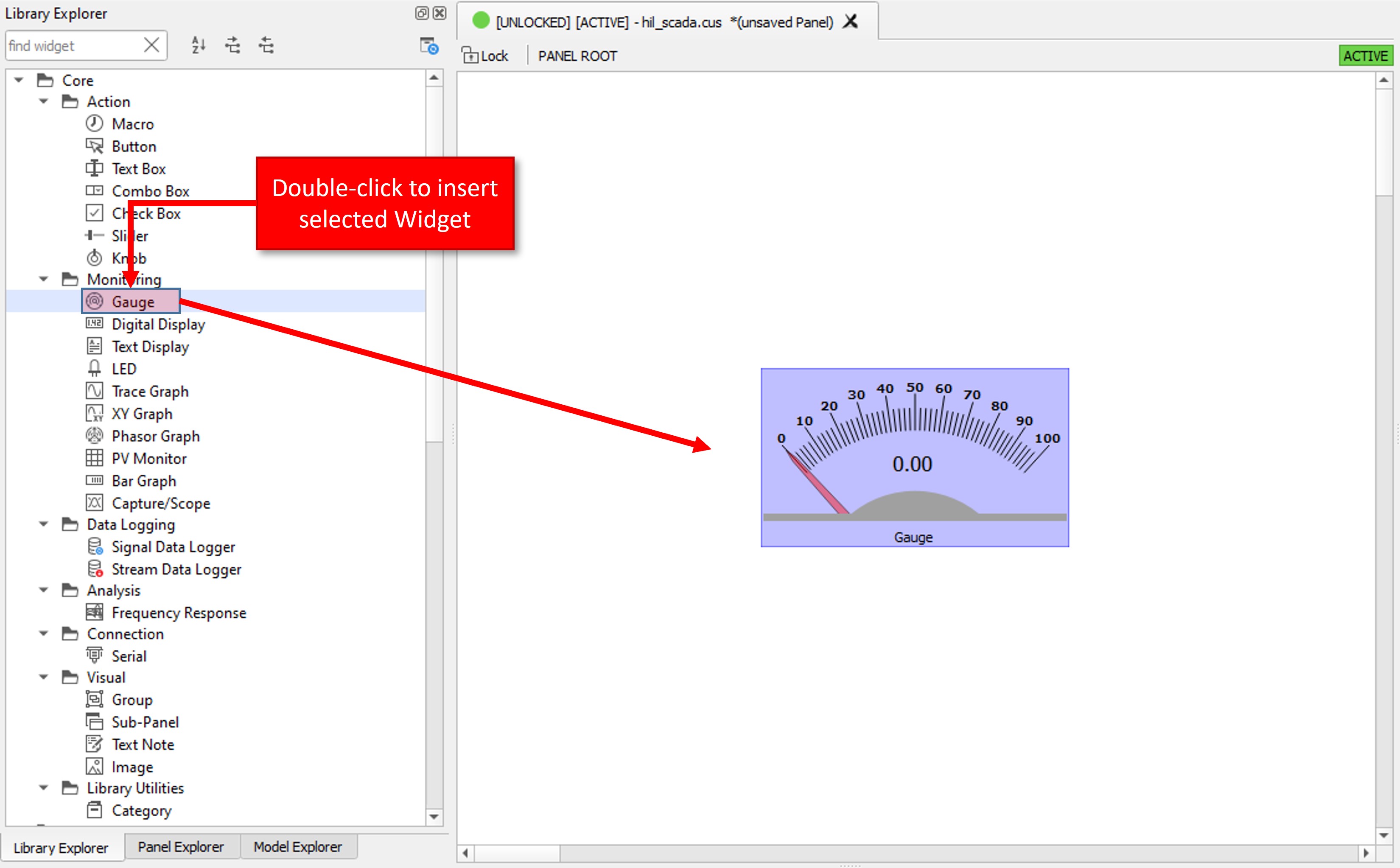This screenshot has height=868, width=1400.
Task: Click the library settings icon with blue badge
Action: click(x=429, y=46)
